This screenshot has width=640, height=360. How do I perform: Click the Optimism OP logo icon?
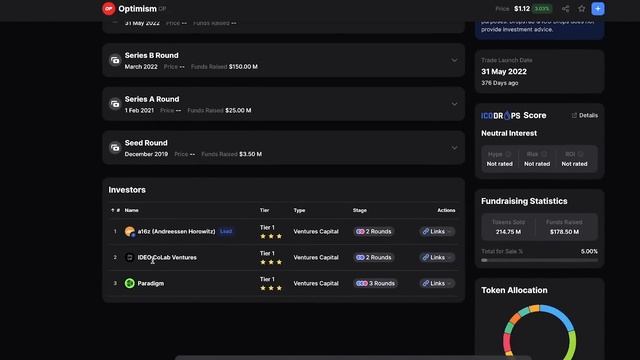109,9
